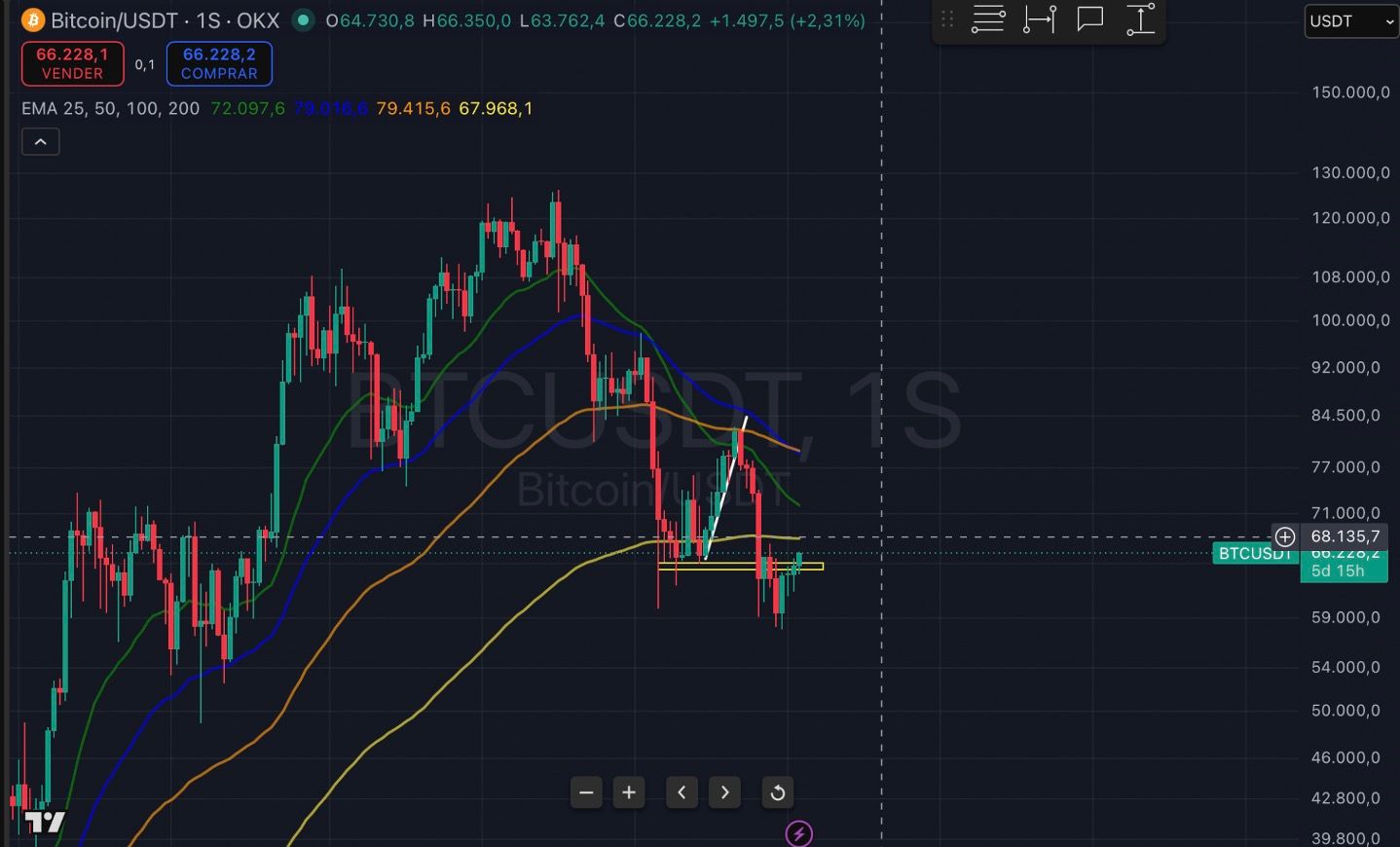Select the white trend line drawing
The height and width of the screenshot is (847, 1400).
pyautogui.click(x=725, y=488)
